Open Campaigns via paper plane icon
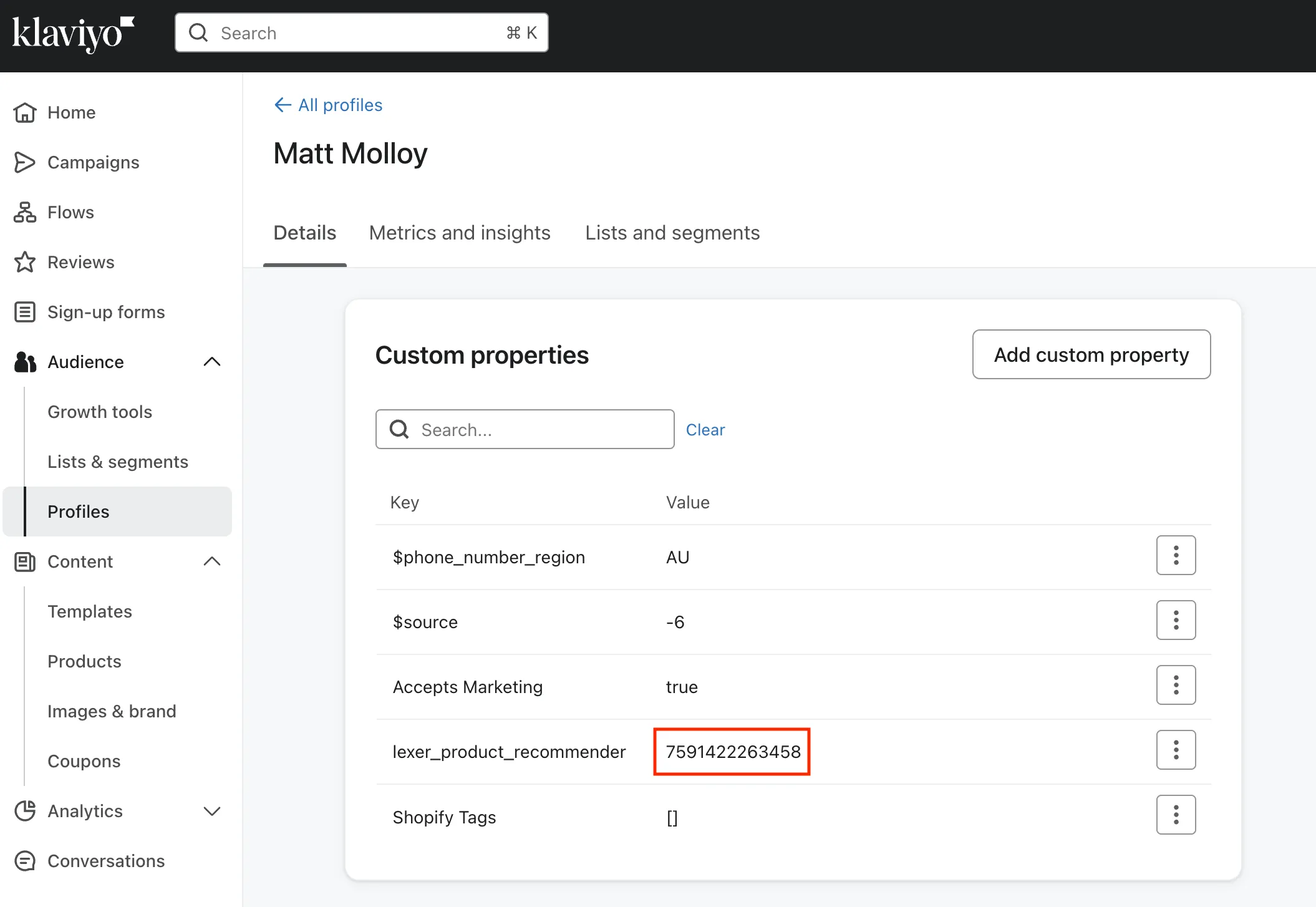The height and width of the screenshot is (907, 1316). pos(25,162)
